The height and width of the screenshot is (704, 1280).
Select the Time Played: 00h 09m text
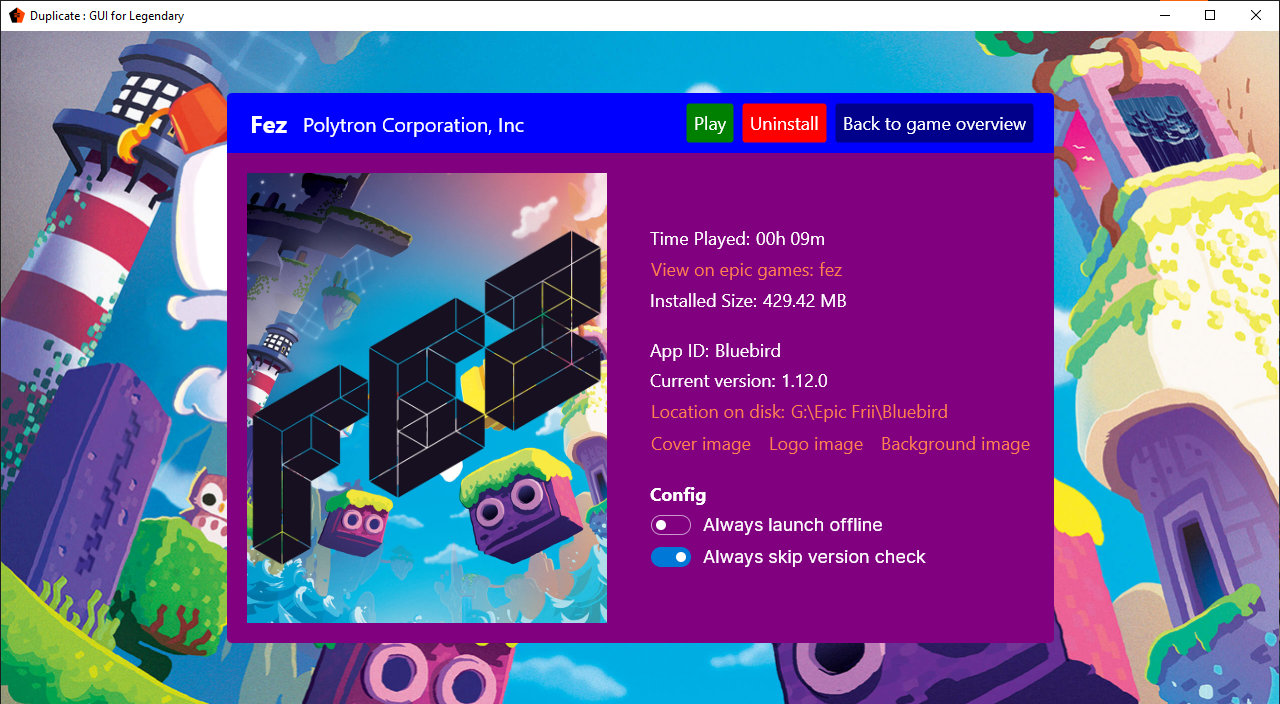pyautogui.click(x=737, y=239)
